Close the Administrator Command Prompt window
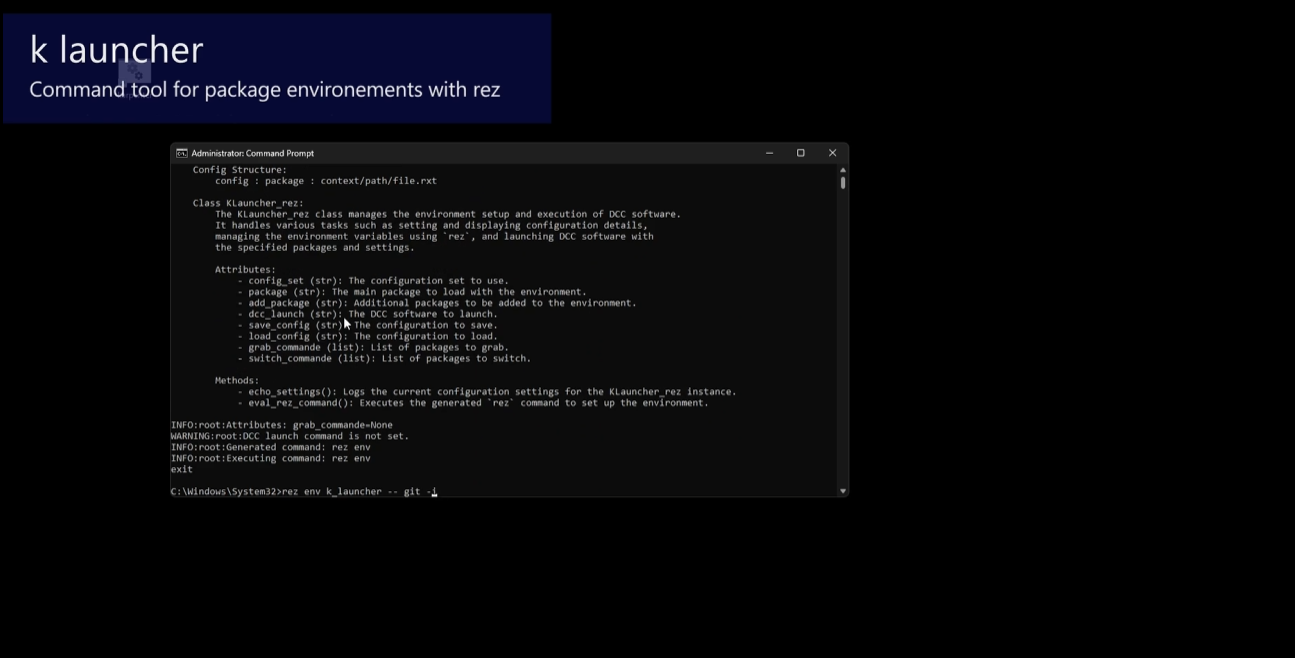This screenshot has width=1295, height=658. coord(832,153)
